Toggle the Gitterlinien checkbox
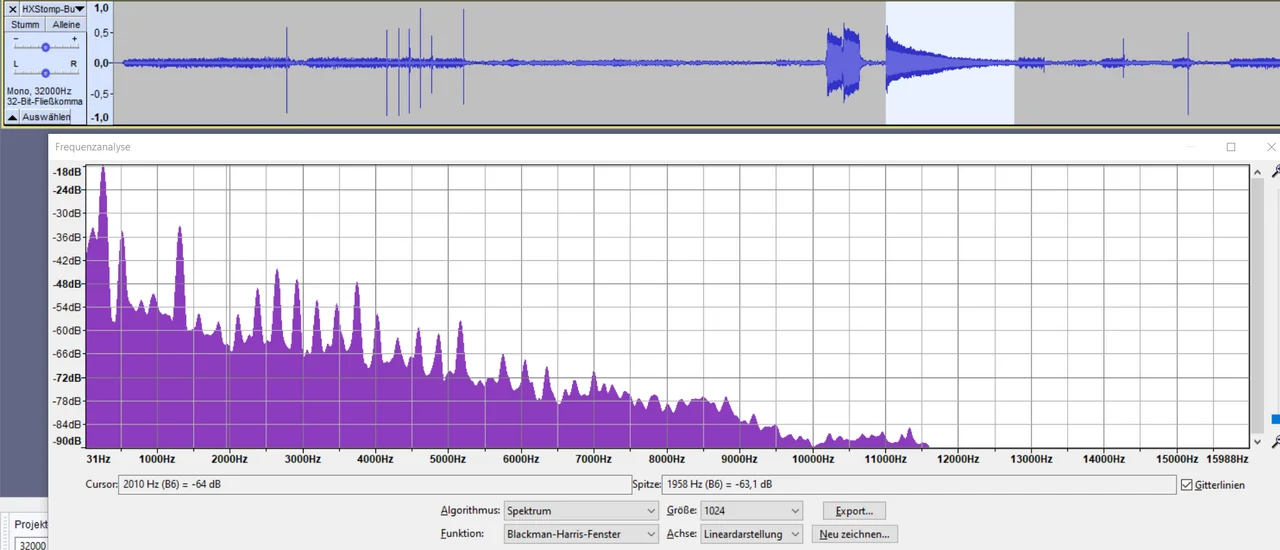 [1187, 485]
